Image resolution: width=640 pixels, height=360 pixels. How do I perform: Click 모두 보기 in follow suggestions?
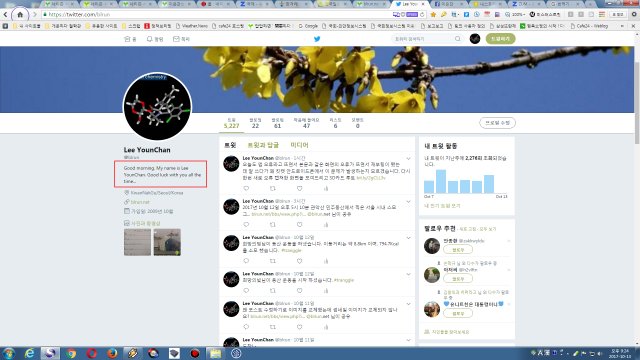(487, 229)
